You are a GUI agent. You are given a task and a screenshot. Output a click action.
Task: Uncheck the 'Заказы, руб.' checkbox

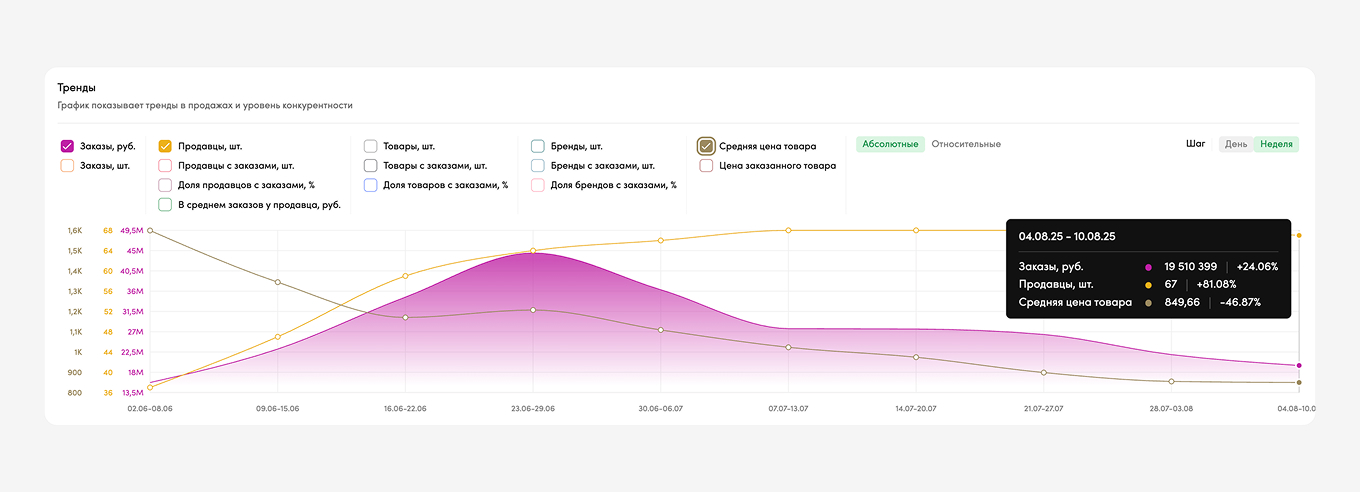tap(67, 146)
